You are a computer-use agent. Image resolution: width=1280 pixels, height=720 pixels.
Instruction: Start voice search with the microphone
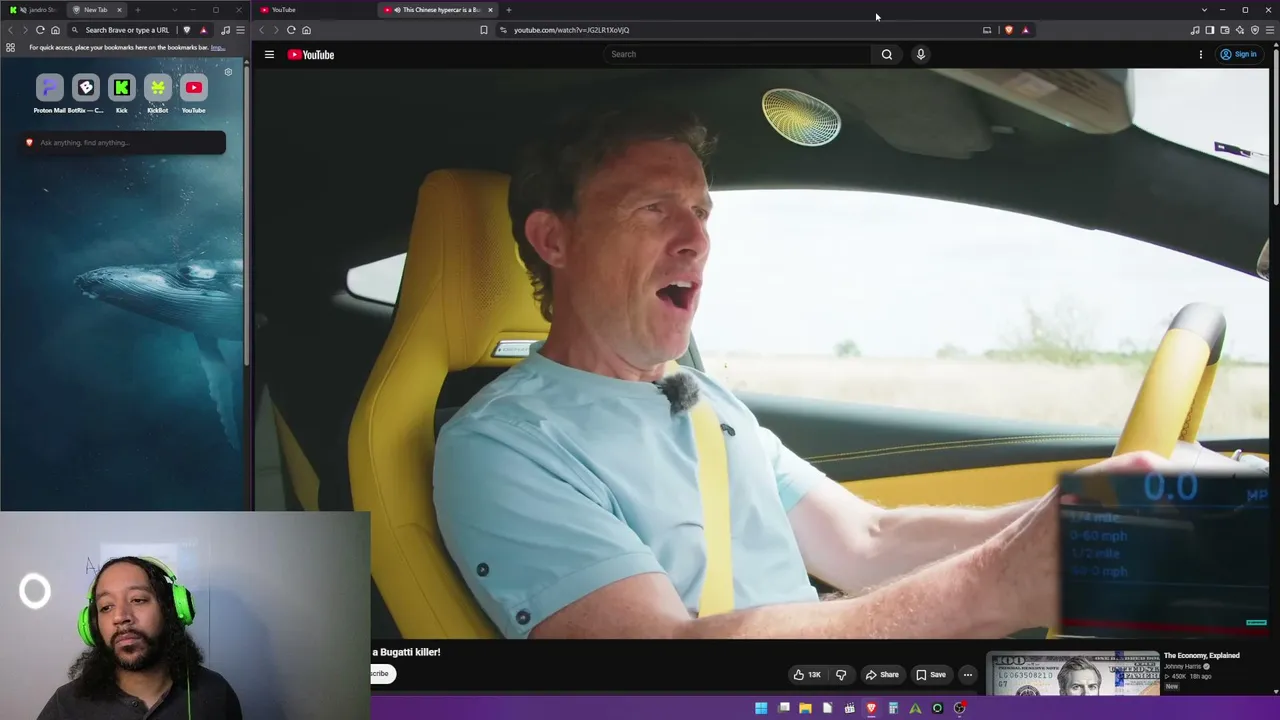coord(921,55)
